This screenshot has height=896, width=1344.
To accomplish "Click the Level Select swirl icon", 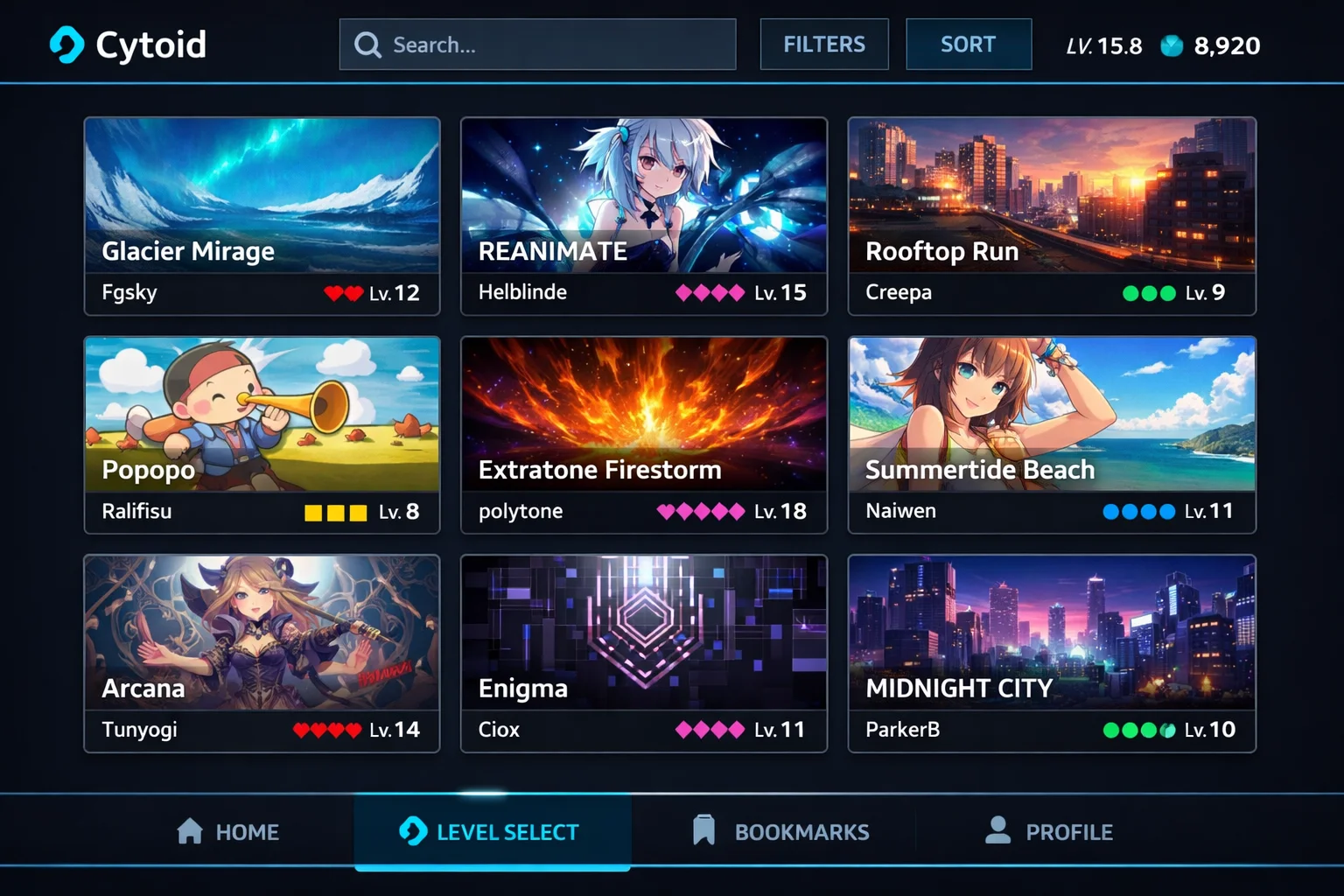I will tap(413, 830).
